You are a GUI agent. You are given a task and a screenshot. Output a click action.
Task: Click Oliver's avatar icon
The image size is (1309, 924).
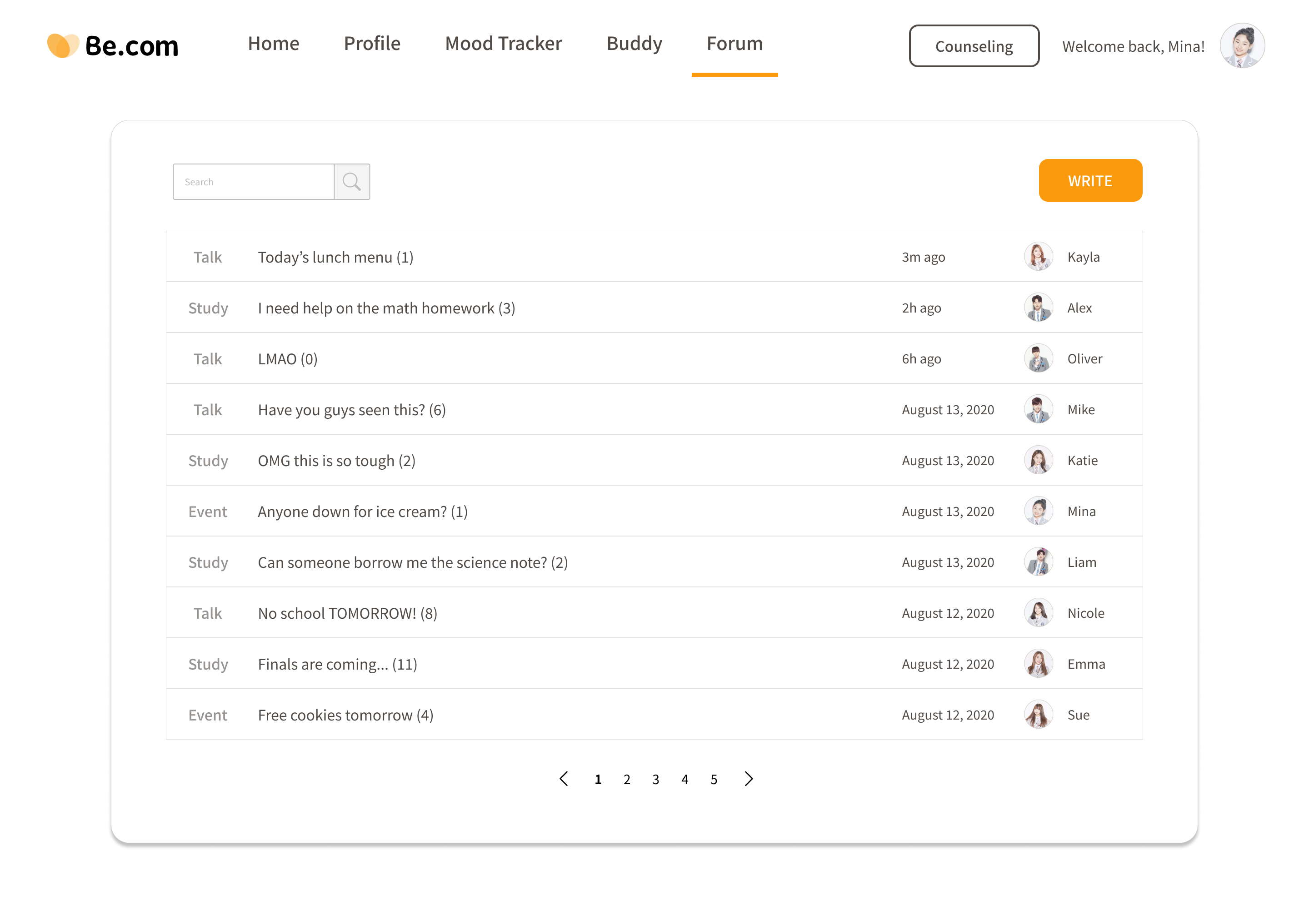pyautogui.click(x=1038, y=359)
